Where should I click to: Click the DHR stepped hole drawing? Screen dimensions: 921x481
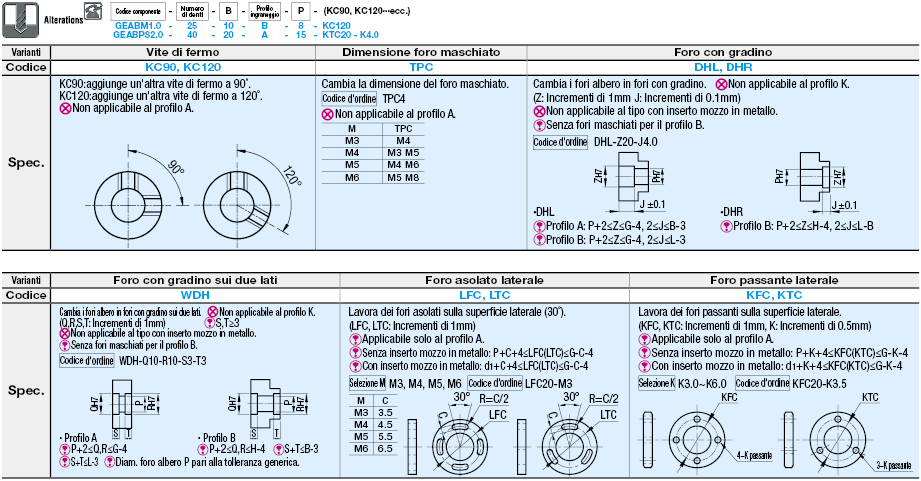[x=818, y=181]
